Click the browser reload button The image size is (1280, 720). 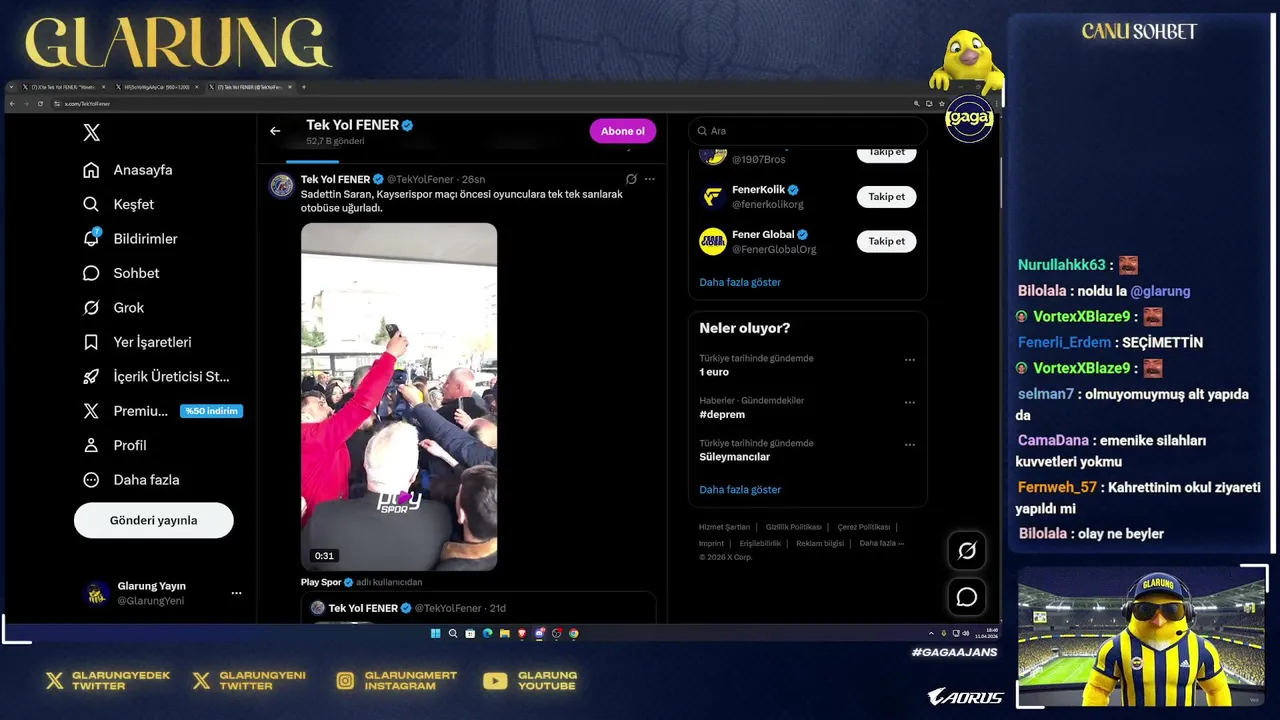click(40, 103)
